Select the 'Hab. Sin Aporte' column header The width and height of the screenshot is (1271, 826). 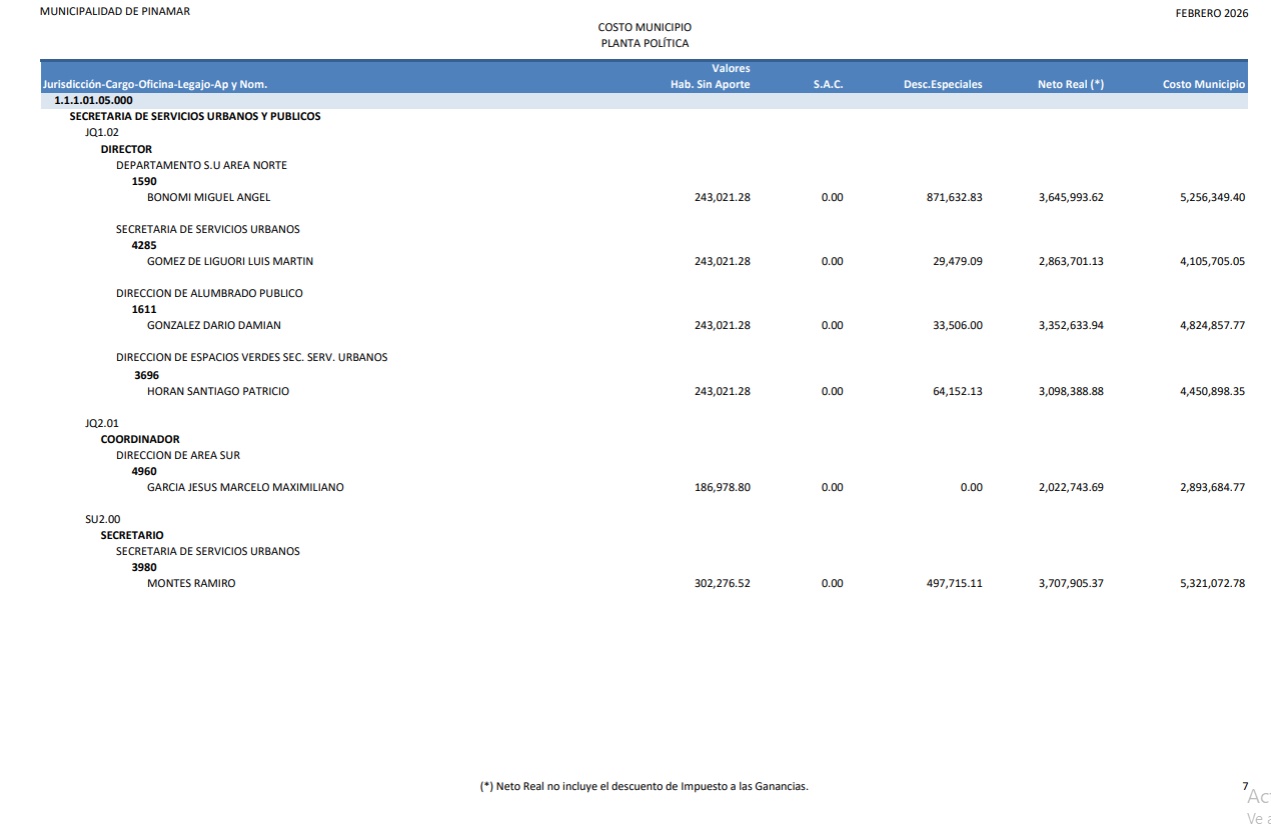710,85
